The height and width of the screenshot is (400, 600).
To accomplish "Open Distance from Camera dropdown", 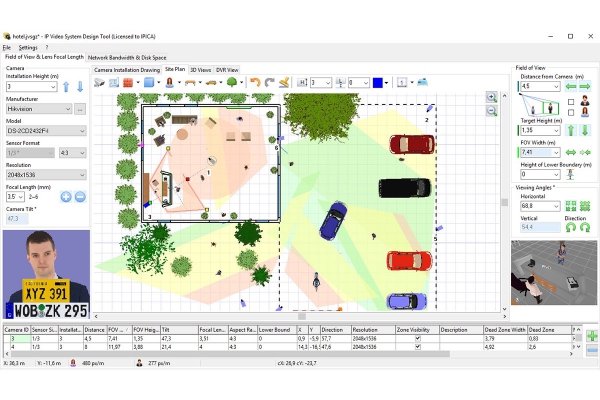I will [556, 87].
